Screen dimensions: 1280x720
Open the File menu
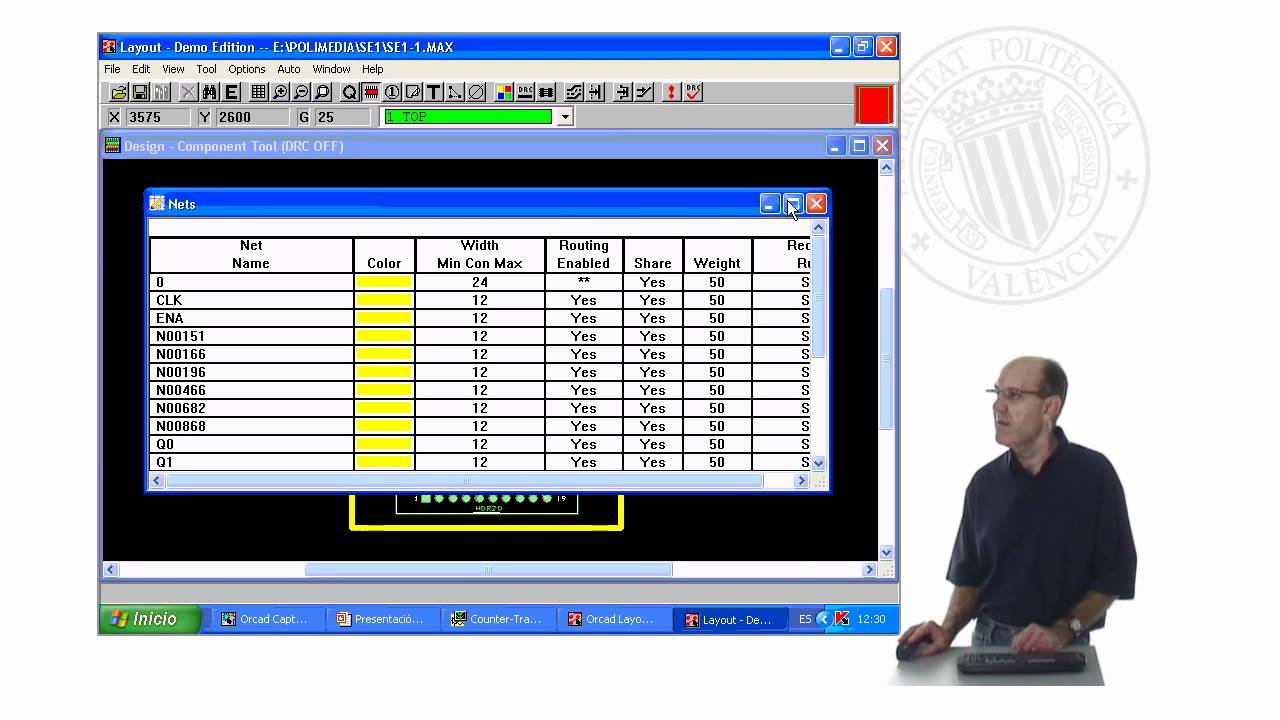click(112, 69)
